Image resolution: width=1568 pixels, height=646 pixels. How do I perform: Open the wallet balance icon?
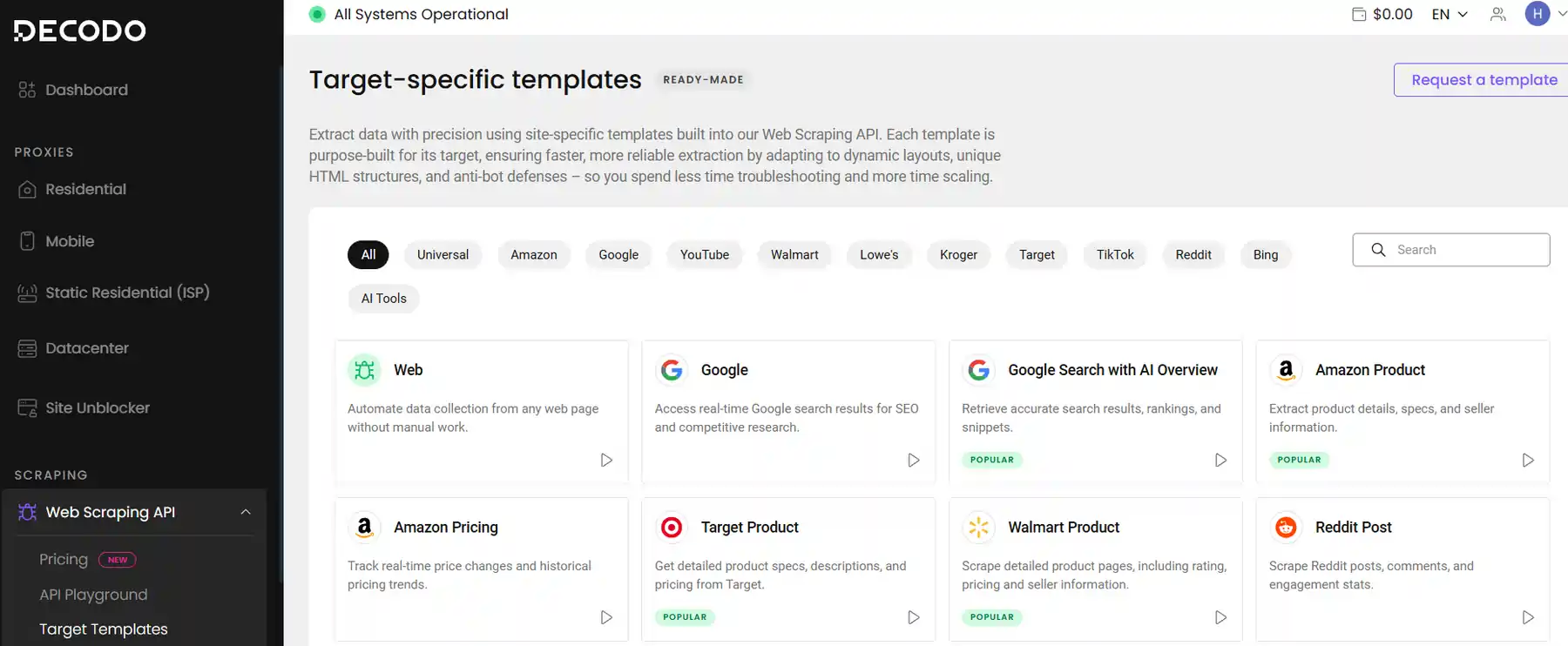point(1358,14)
